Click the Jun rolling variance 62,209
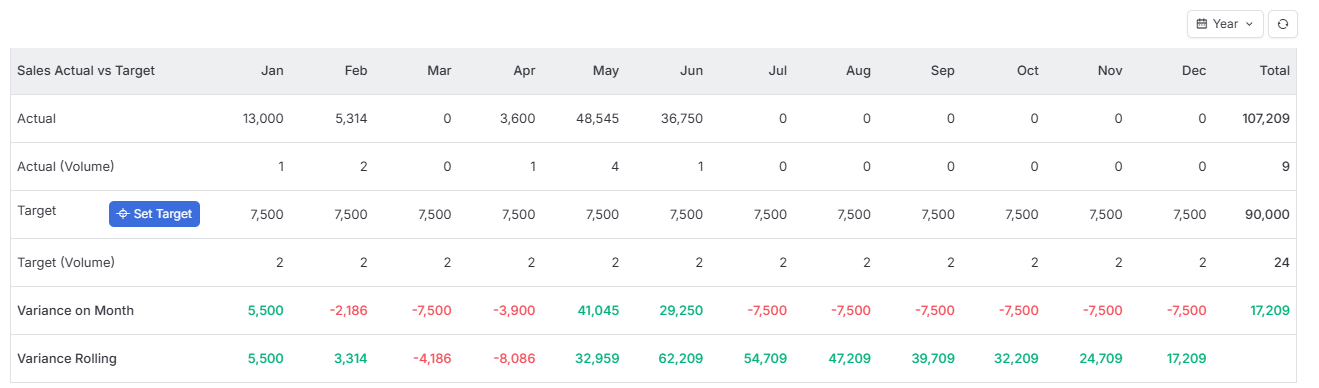 click(x=682, y=359)
